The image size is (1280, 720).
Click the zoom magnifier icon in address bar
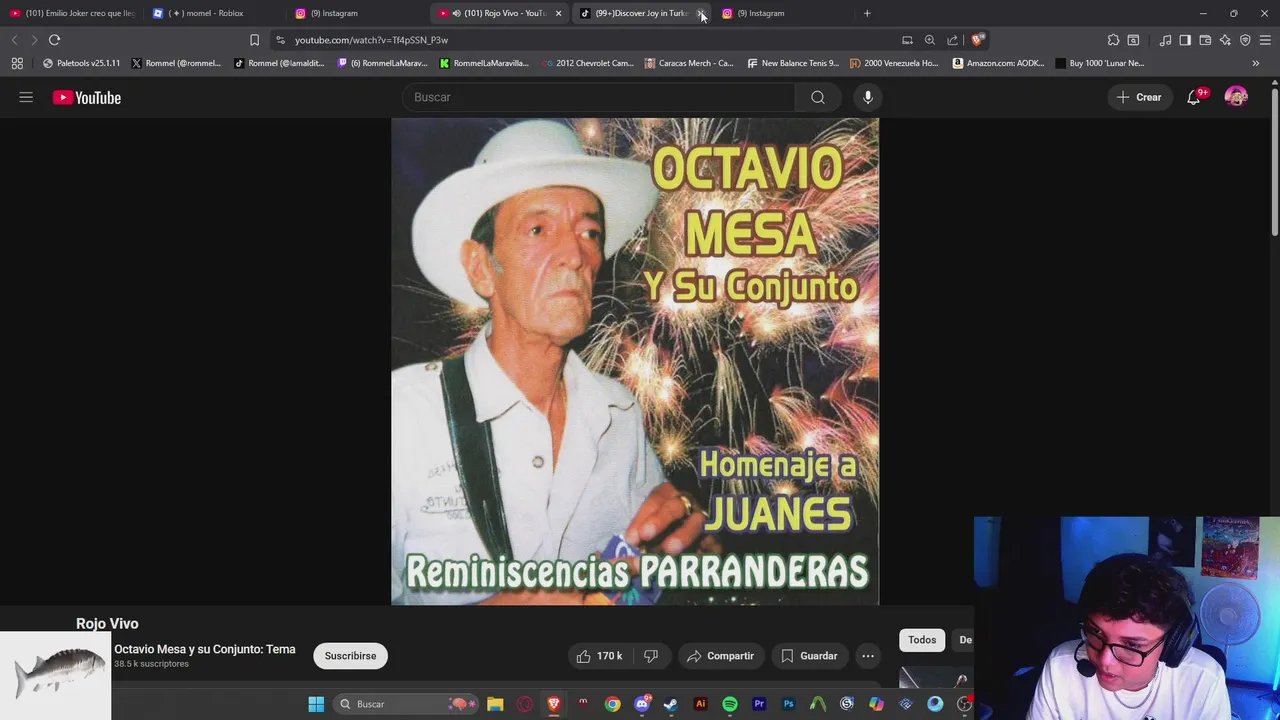pyautogui.click(x=929, y=40)
